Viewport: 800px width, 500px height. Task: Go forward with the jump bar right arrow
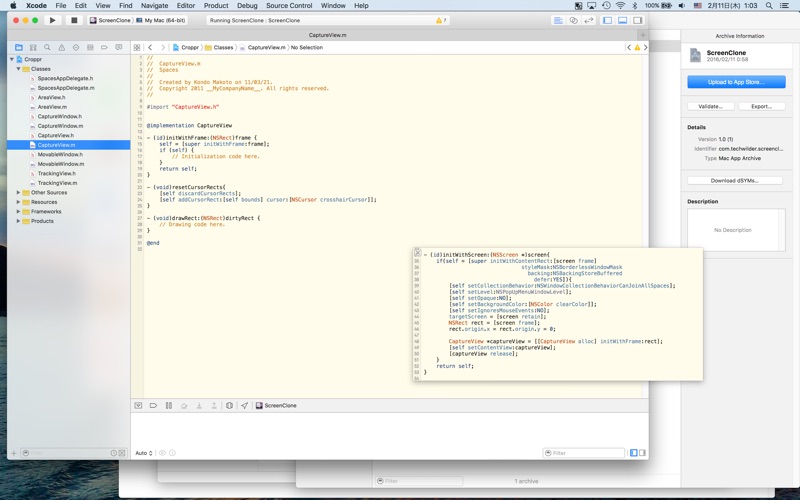[163, 47]
